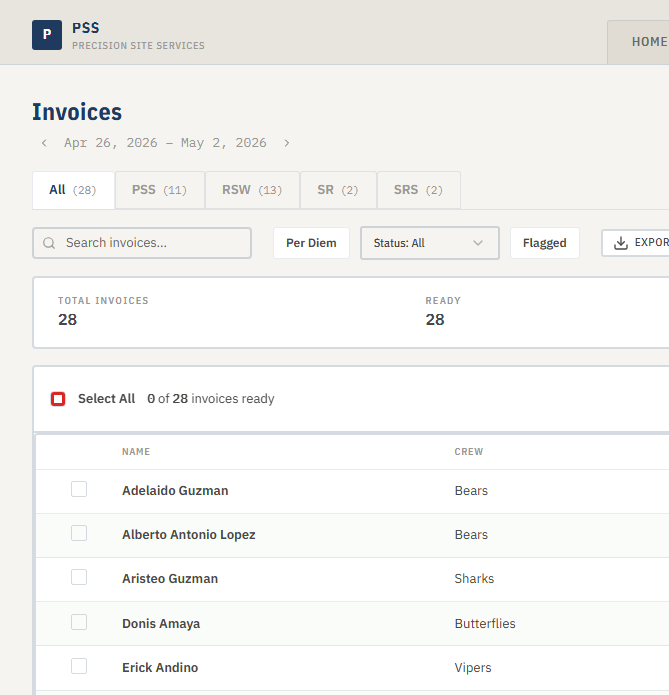Screen dimensions: 669x695
Task: Check Aristeo Guzman's invoice checkbox
Action: 79,577
